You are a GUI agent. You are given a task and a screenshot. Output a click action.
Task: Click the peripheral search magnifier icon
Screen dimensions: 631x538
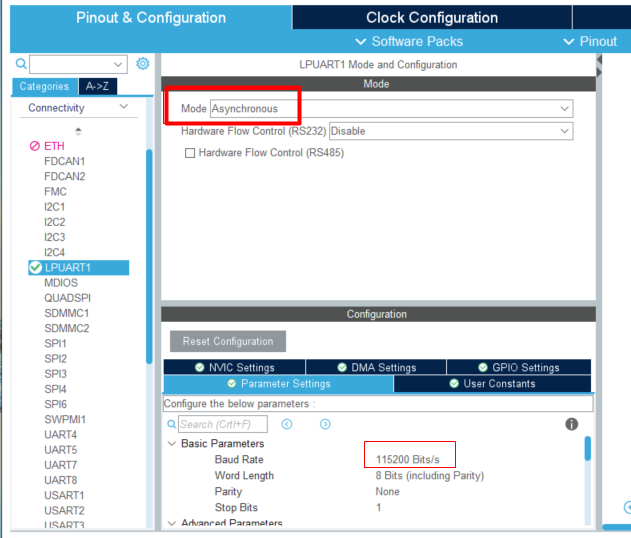21,64
